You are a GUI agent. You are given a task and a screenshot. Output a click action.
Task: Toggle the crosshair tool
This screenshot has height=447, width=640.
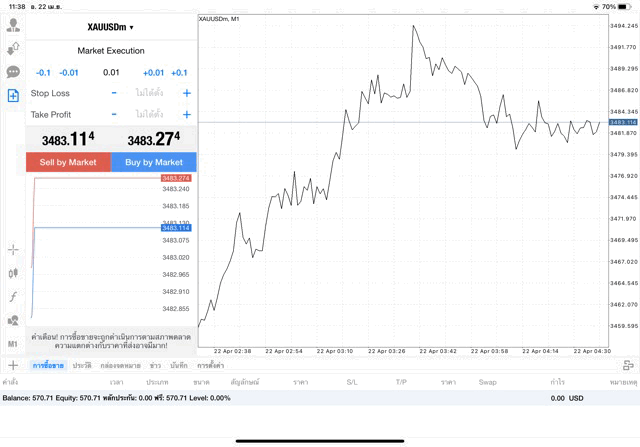click(x=13, y=249)
